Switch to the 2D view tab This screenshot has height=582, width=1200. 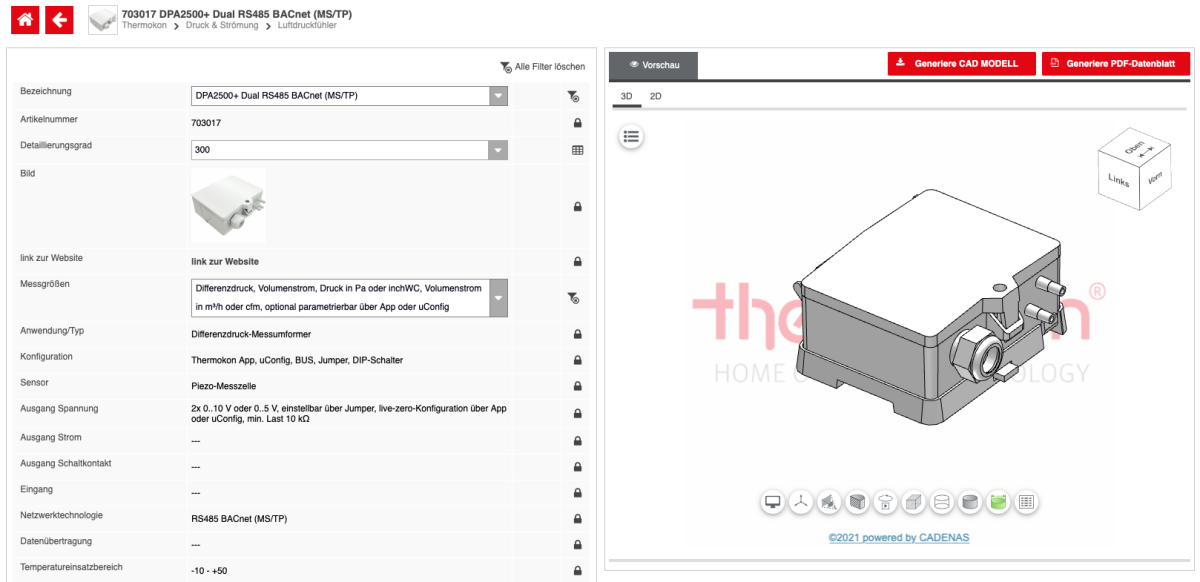click(656, 97)
